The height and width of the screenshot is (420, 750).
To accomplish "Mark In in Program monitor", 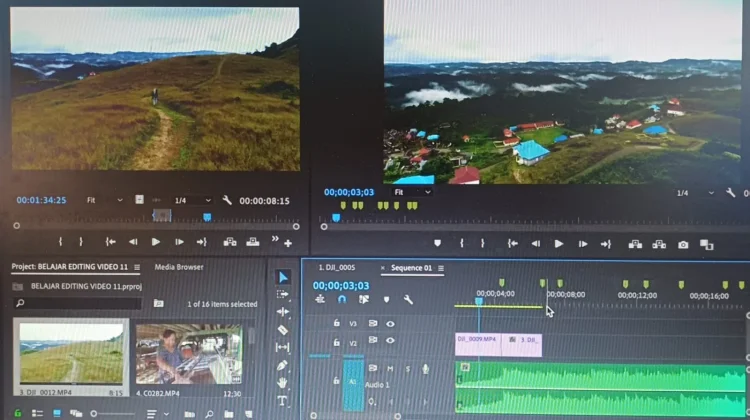I will 462,243.
